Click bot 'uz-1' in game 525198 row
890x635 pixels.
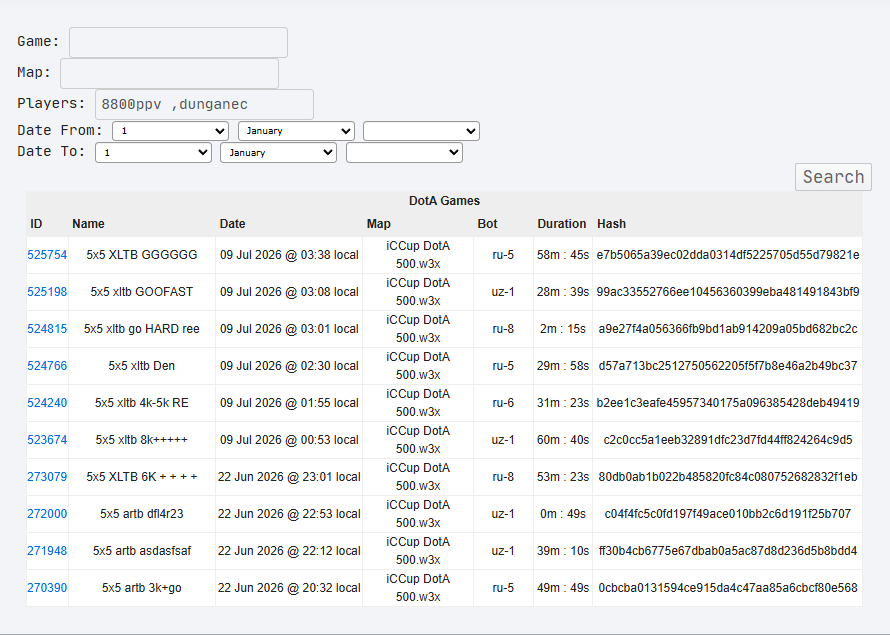coord(503,292)
